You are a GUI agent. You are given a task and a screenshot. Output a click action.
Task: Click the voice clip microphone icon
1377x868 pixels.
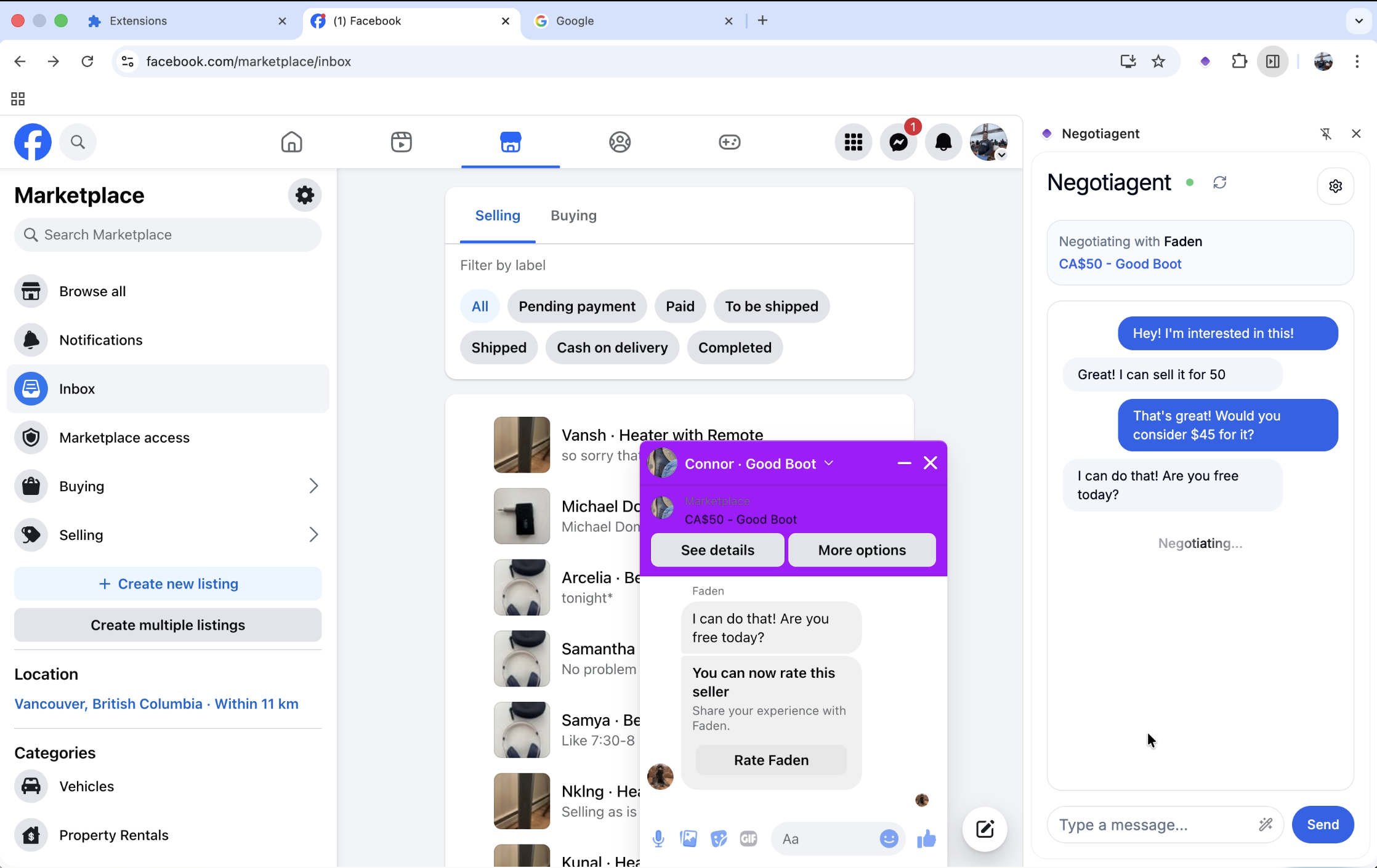[x=658, y=838]
